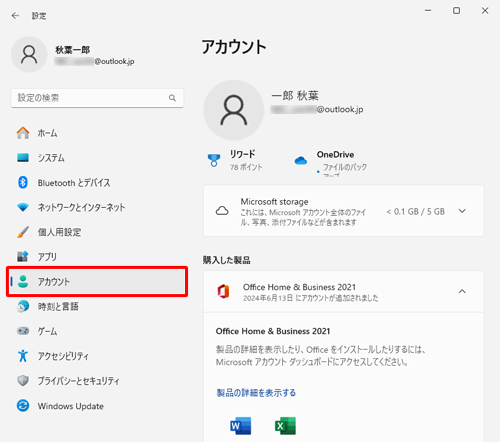Screen dimensions: 500x442
Task: Click the gaming controller icon
Action: click(x=23, y=331)
